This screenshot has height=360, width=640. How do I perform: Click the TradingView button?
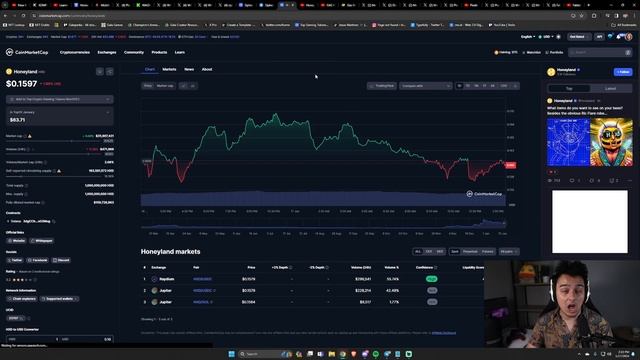(x=382, y=86)
